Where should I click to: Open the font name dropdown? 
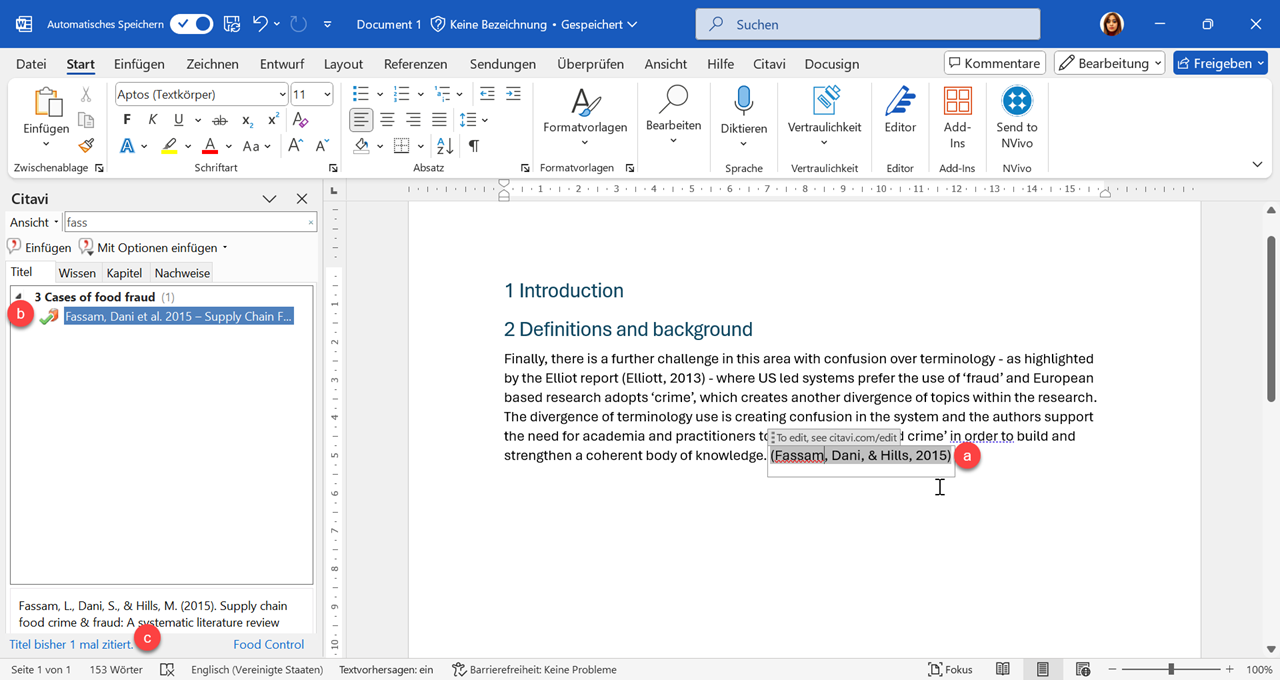pyautogui.click(x=282, y=95)
